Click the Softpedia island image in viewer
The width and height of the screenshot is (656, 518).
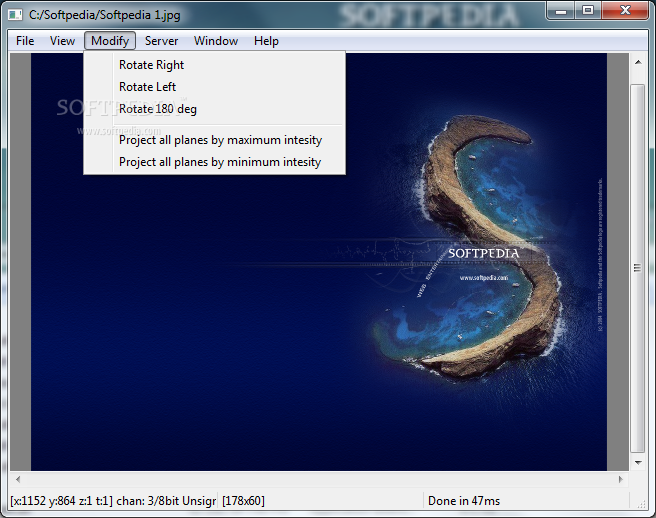[319, 262]
